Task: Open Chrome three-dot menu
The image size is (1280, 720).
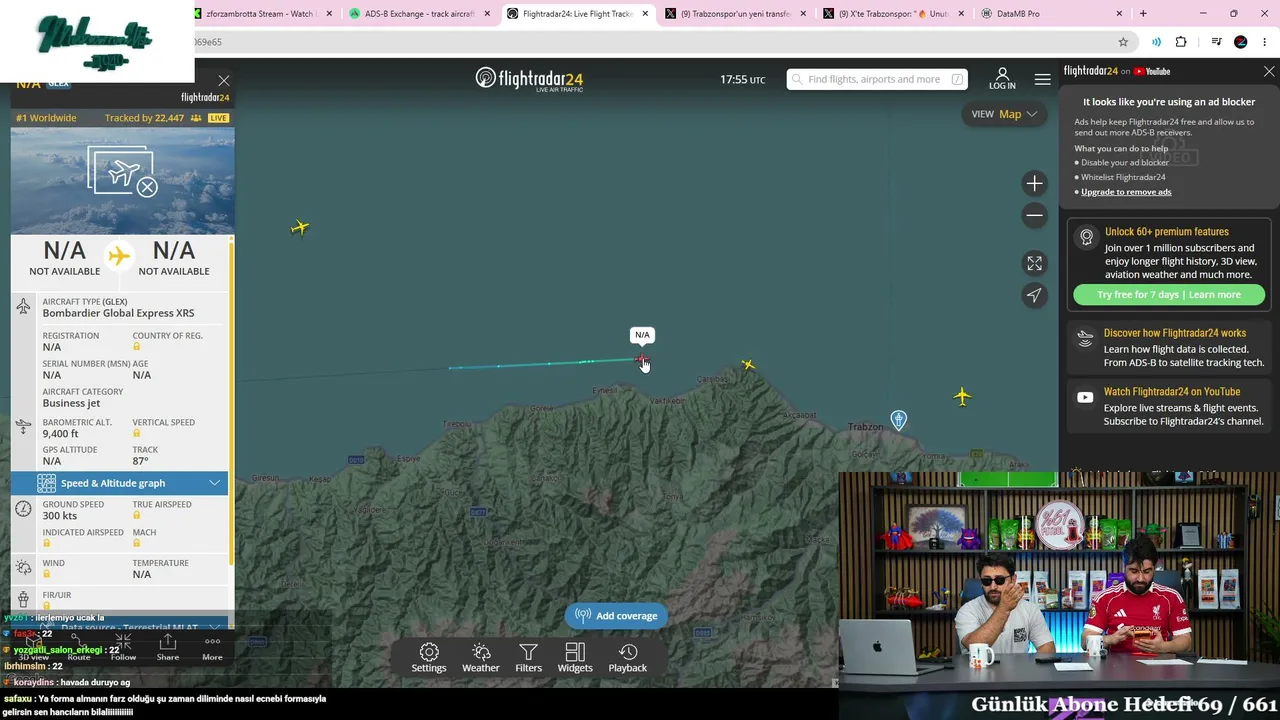Action: click(1266, 42)
